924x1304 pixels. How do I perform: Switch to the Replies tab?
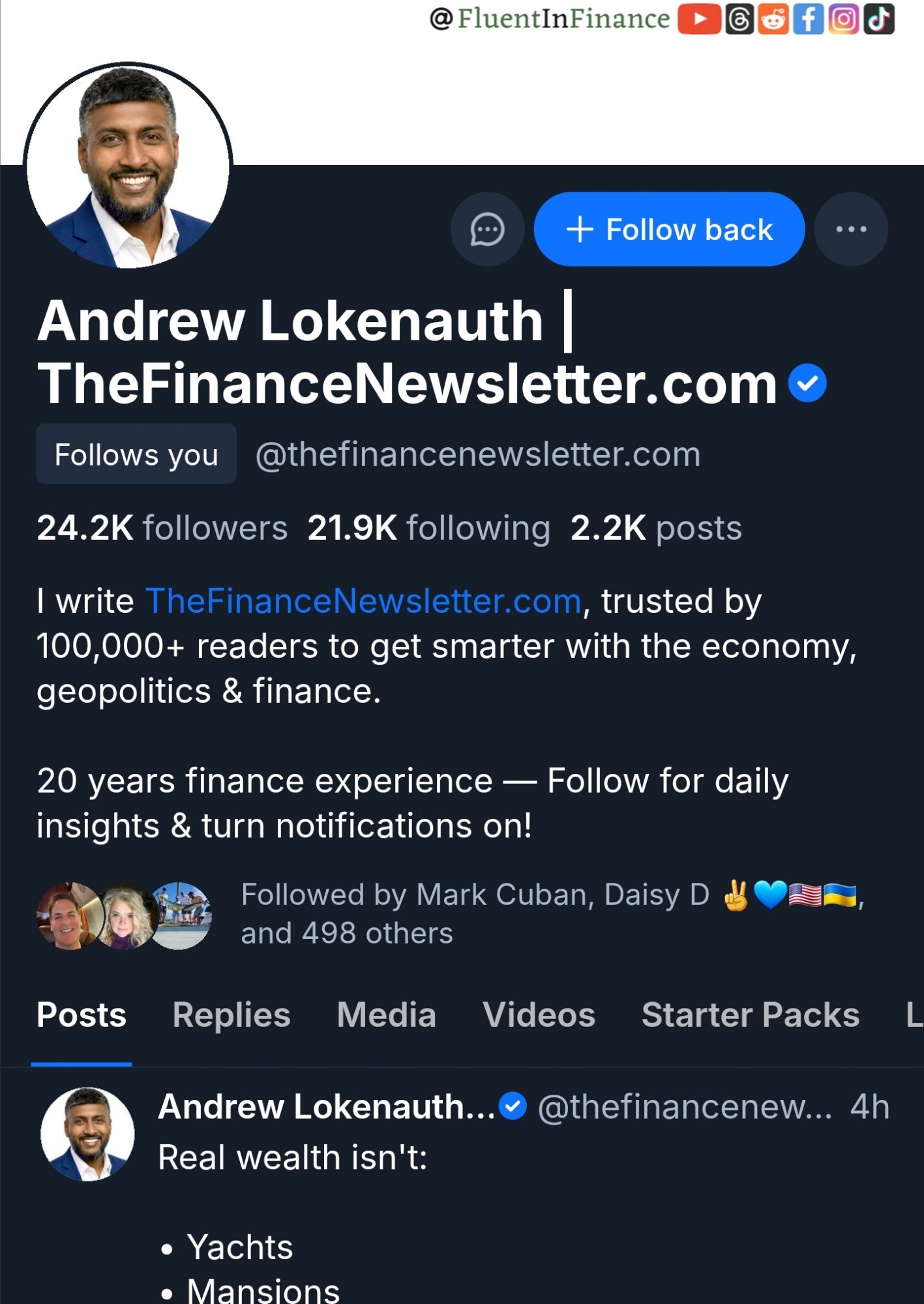(231, 1015)
